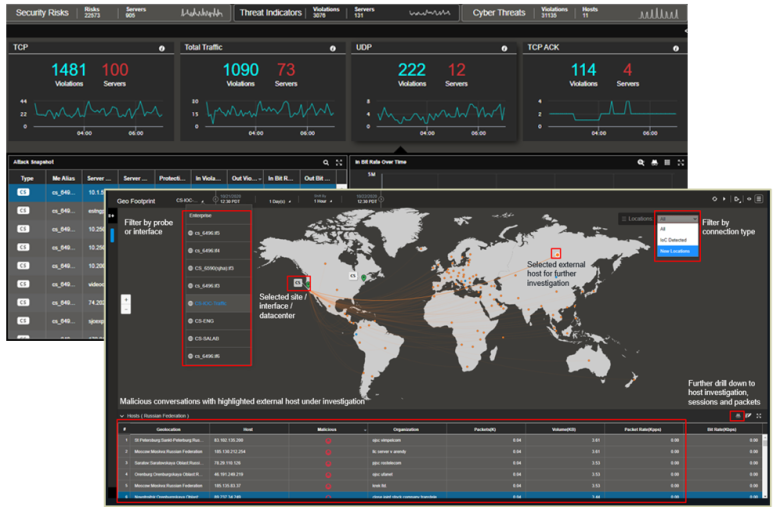Click malicious indicator for host 185.130.212.254
Viewport: 773px width, 507px height.
coord(328,452)
